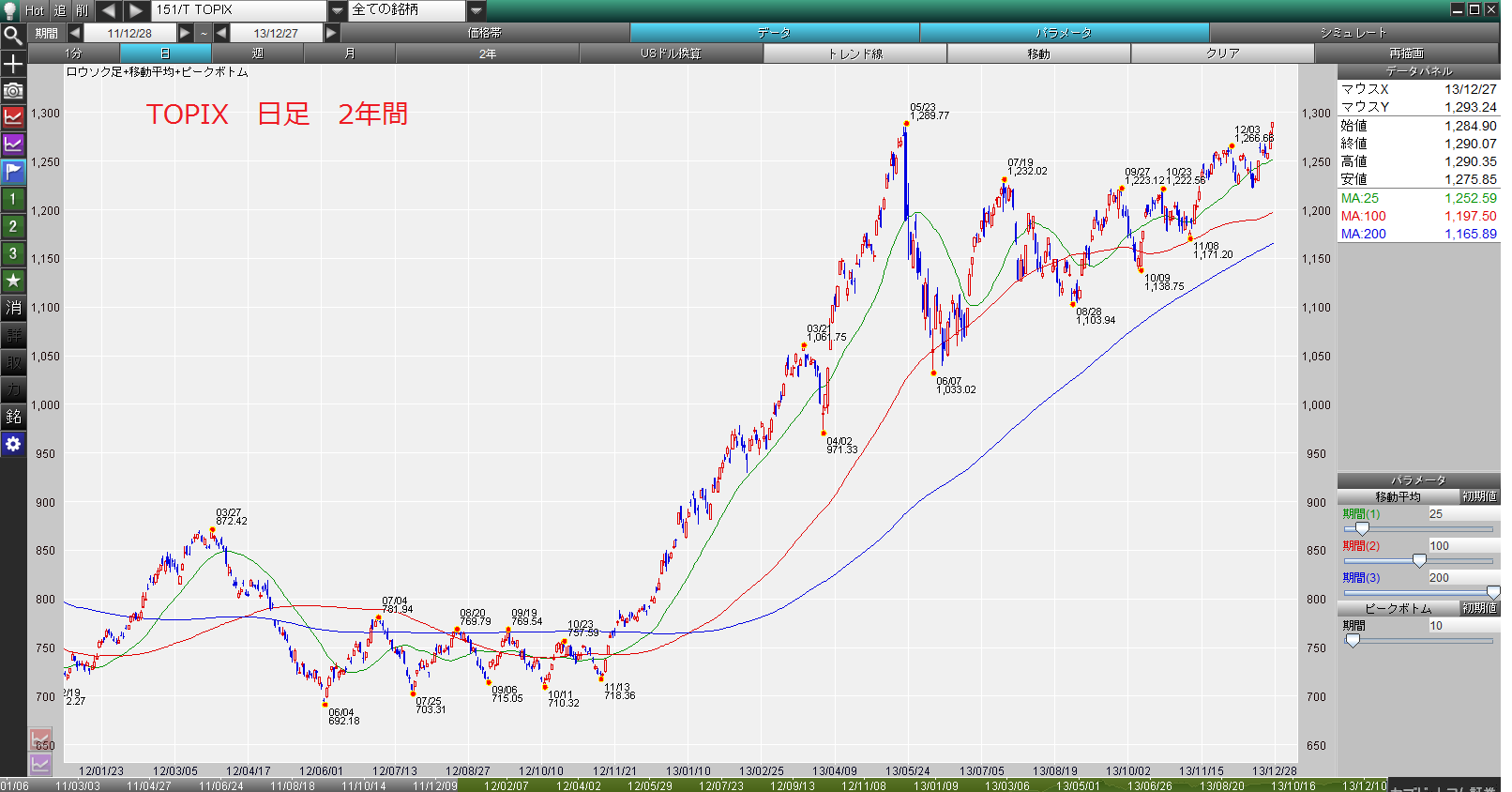The height and width of the screenshot is (792, 1512).
Task: Click the 再描画 redraw button
Action: (x=1406, y=53)
